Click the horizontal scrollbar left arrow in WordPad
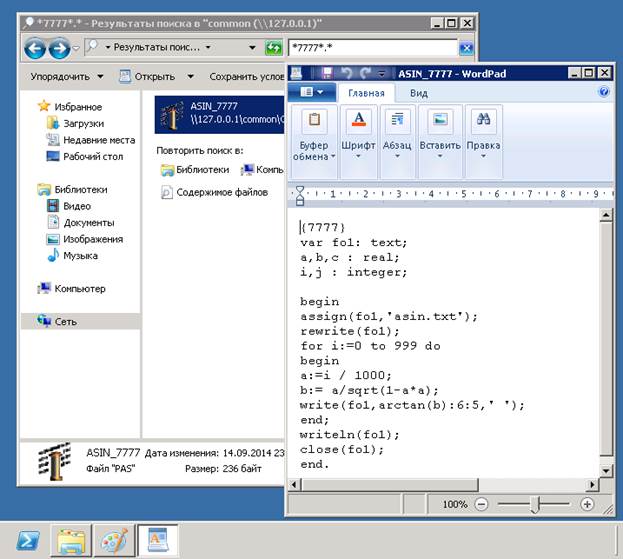623x559 pixels. [x=294, y=485]
